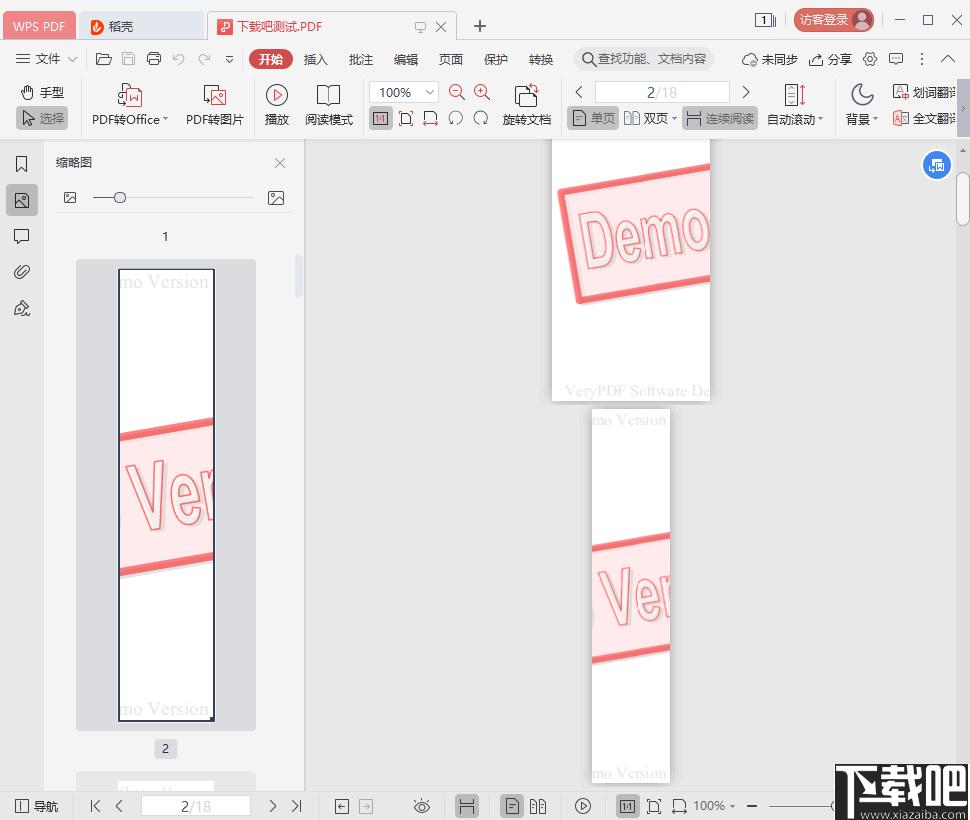This screenshot has height=820, width=970.
Task: Expand the arrow next to 文件
Action: pyautogui.click(x=72, y=59)
